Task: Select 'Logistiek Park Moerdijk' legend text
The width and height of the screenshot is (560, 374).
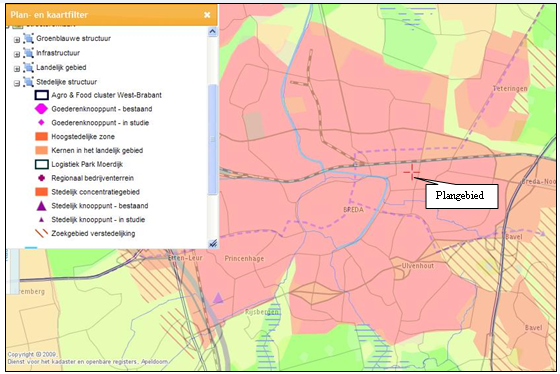Action: tap(87, 164)
